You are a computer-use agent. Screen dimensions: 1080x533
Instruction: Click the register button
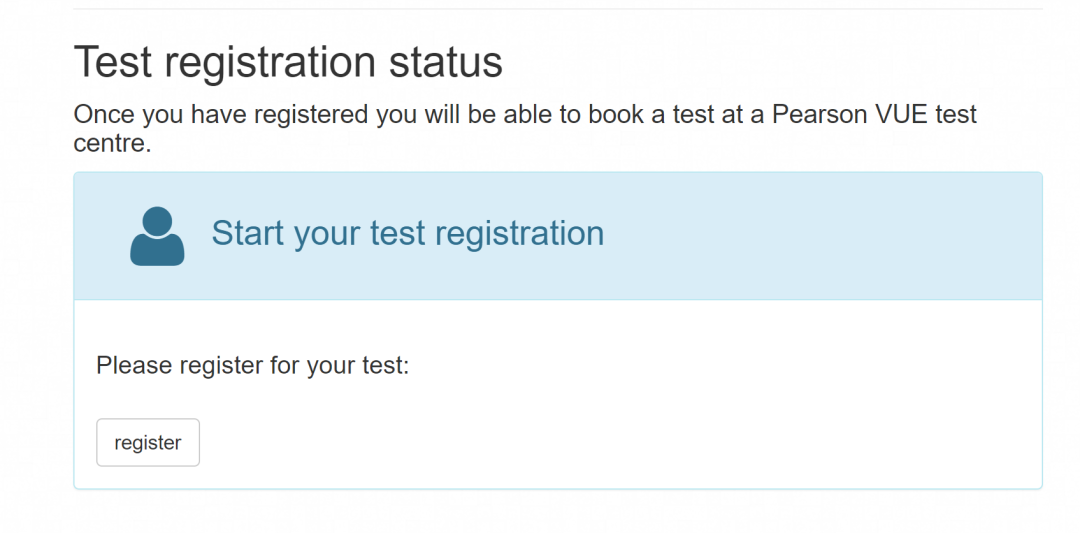coord(148,442)
